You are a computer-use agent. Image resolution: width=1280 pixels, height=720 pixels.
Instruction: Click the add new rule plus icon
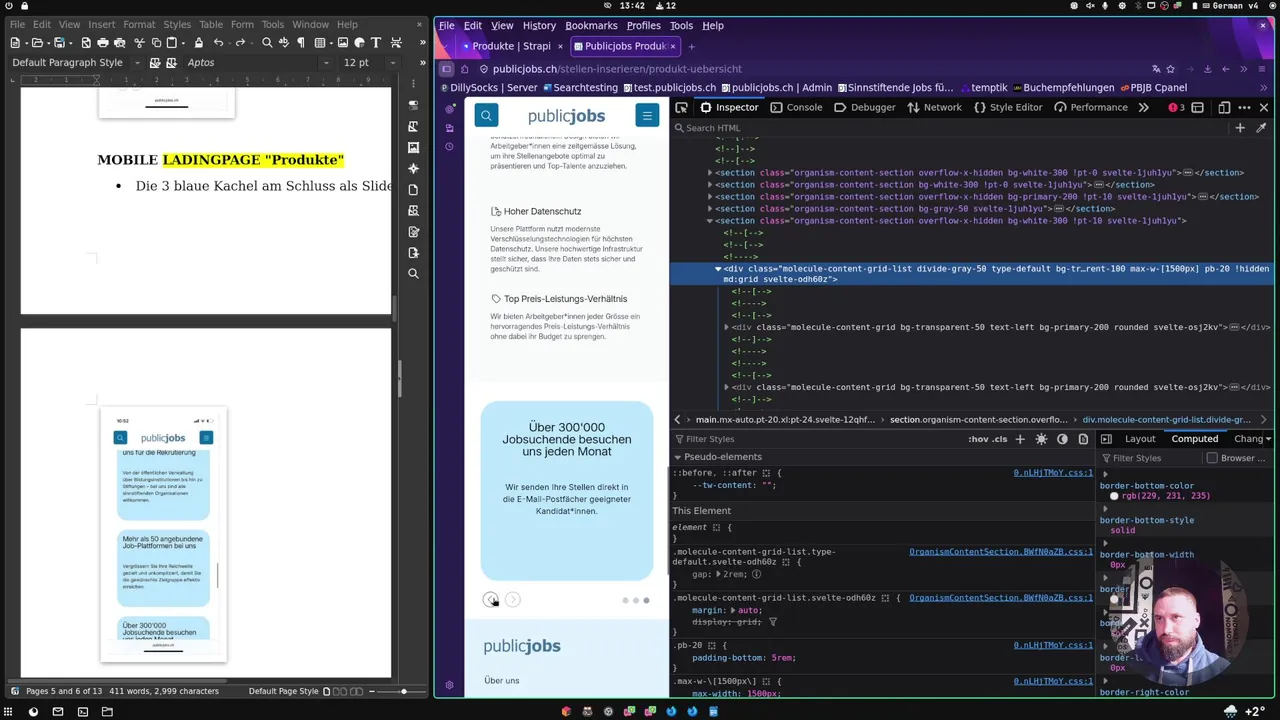point(1020,439)
